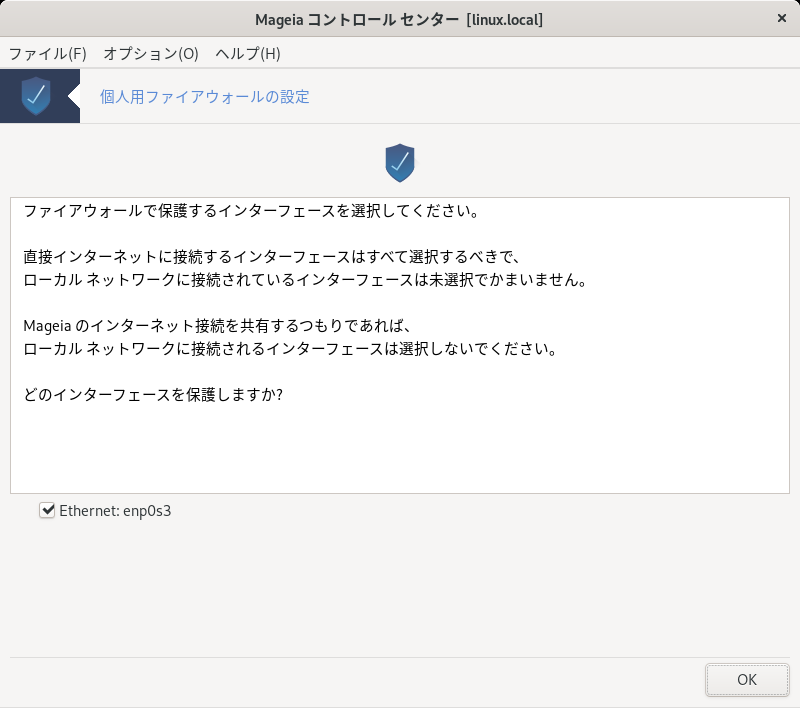
Task: Open the ヘルプ(H) menu
Action: 248,54
